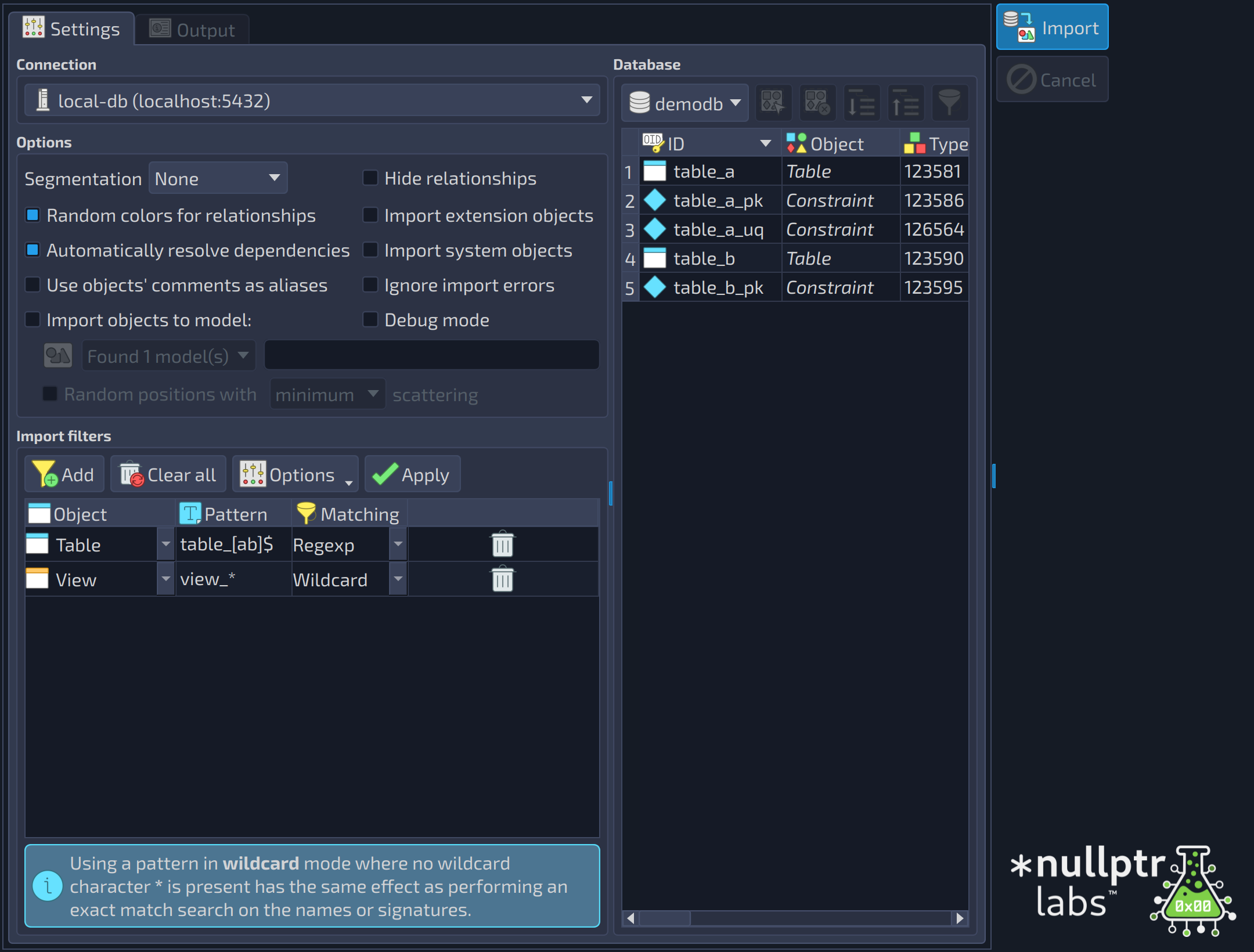Click the table_a table icon in list
The image size is (1254, 952).
[x=655, y=171]
